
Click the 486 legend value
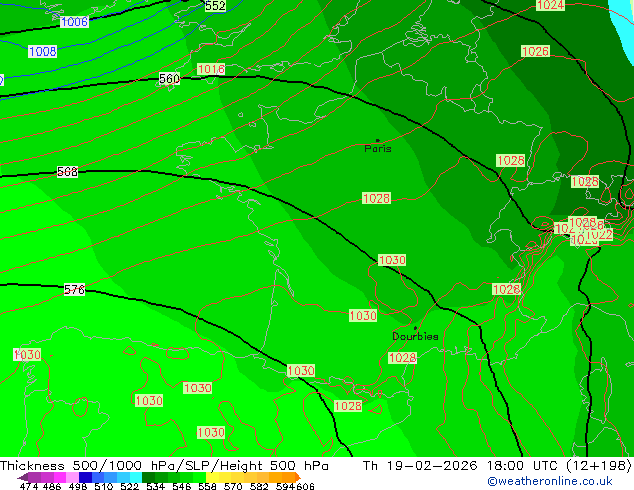pos(52,486)
